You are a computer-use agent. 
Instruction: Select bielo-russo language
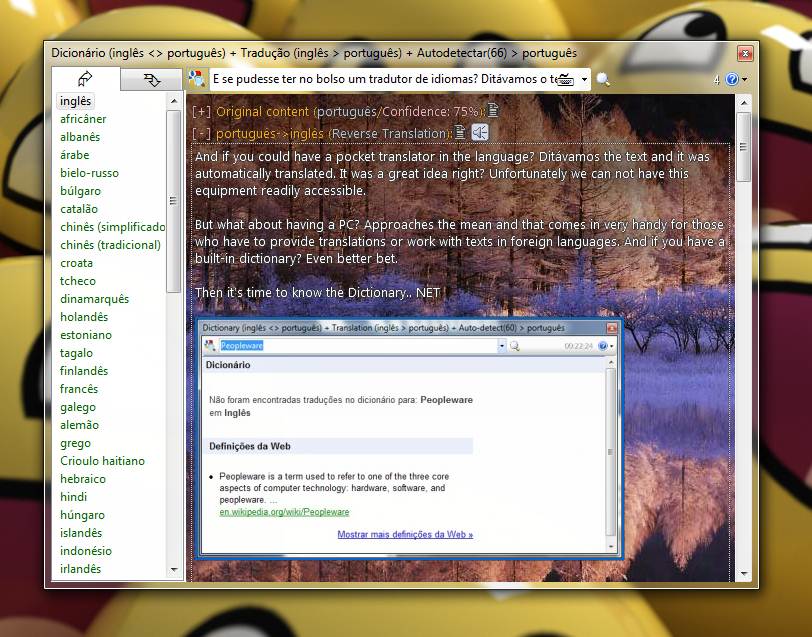(89, 173)
